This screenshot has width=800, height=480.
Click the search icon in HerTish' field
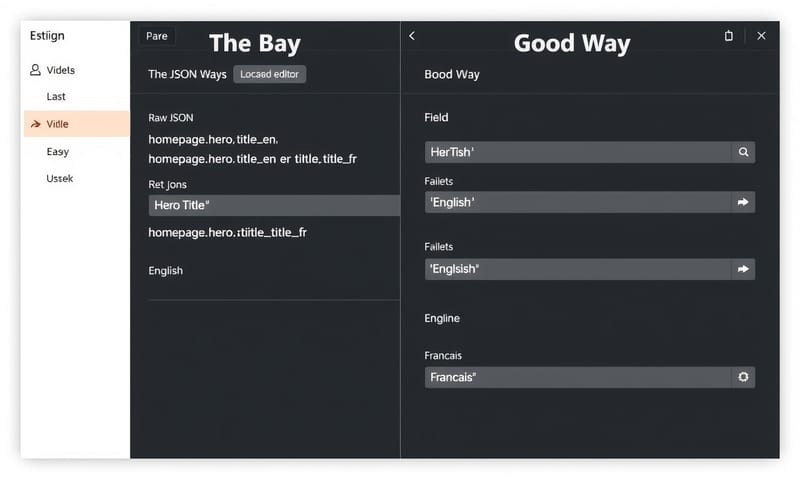[743, 152]
